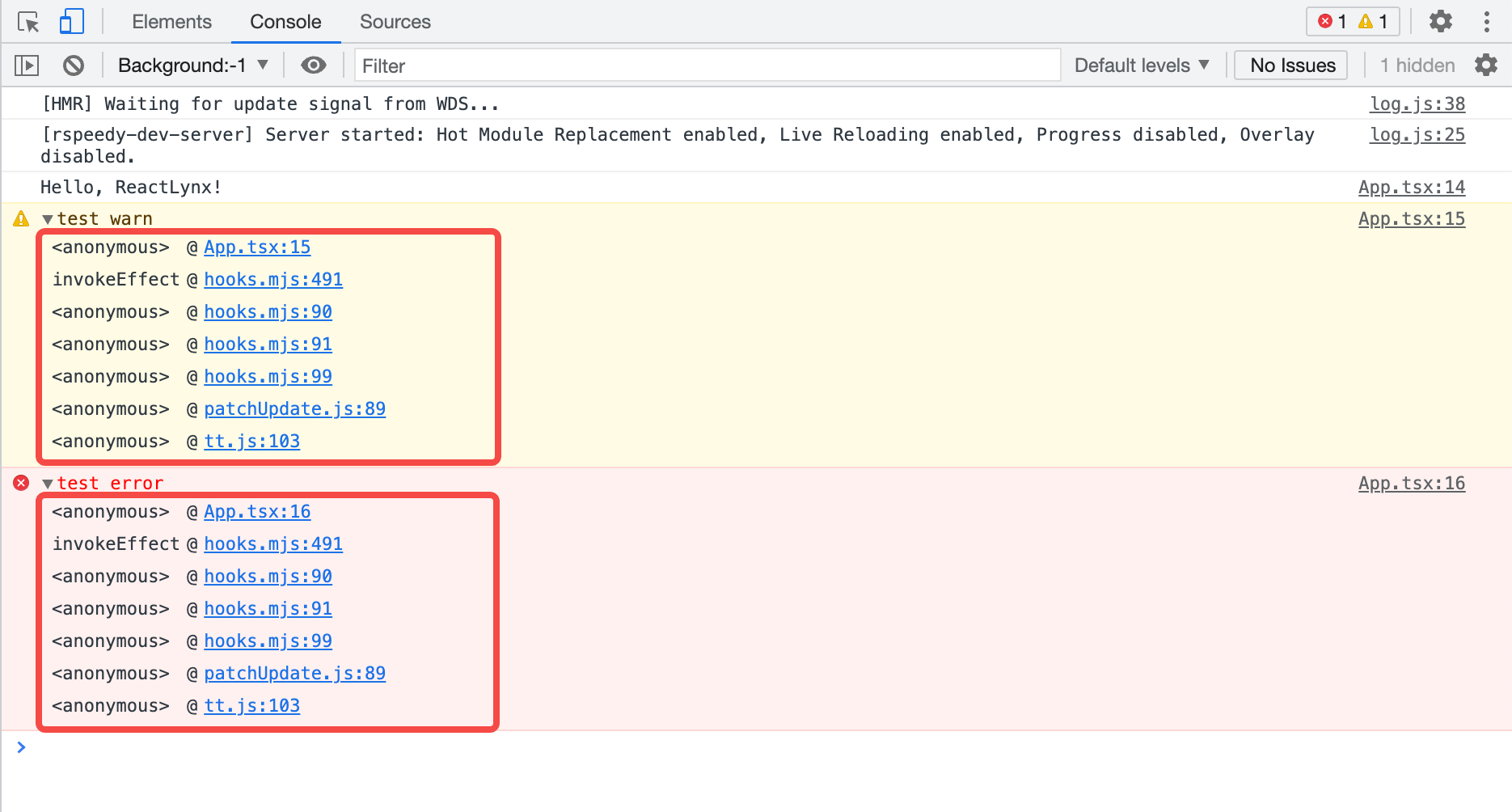This screenshot has height=812, width=1512.
Task: Open App.tsx:15 link on the right of test warn
Action: pos(1412,218)
